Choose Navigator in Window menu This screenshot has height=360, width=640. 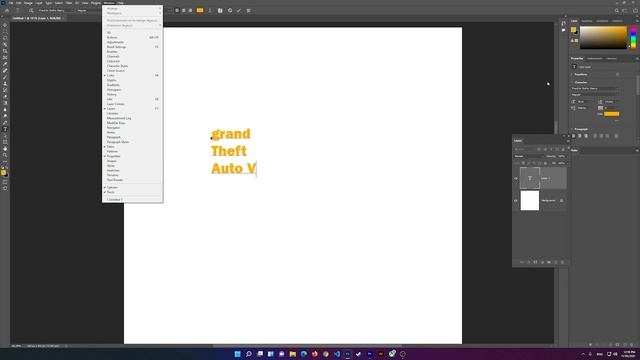click(132, 128)
